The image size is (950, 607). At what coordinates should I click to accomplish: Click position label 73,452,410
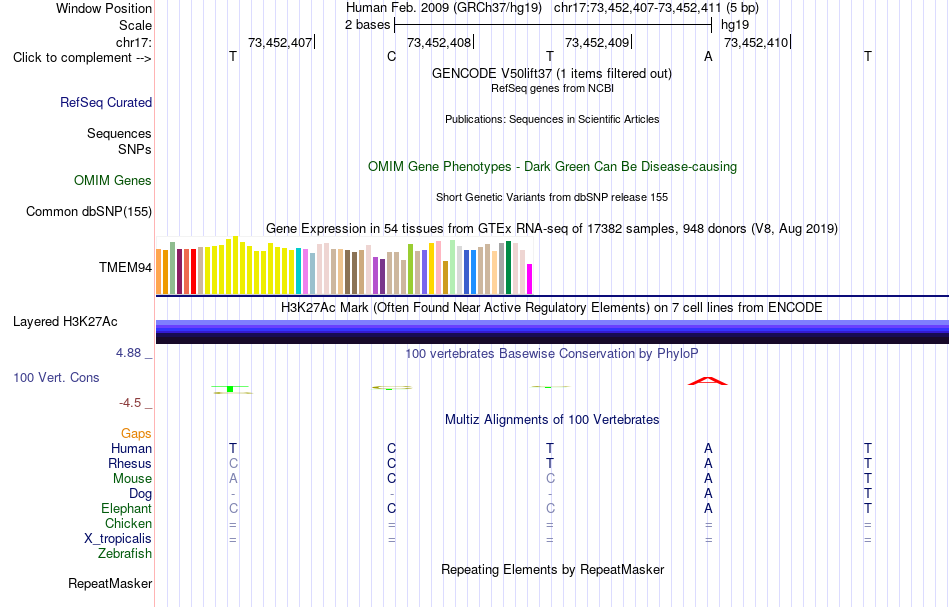coord(756,42)
